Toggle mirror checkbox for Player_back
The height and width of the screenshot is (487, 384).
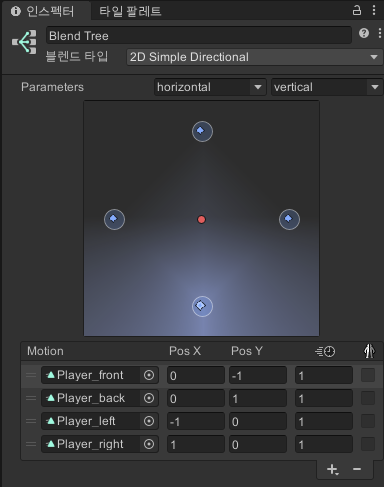tap(368, 398)
